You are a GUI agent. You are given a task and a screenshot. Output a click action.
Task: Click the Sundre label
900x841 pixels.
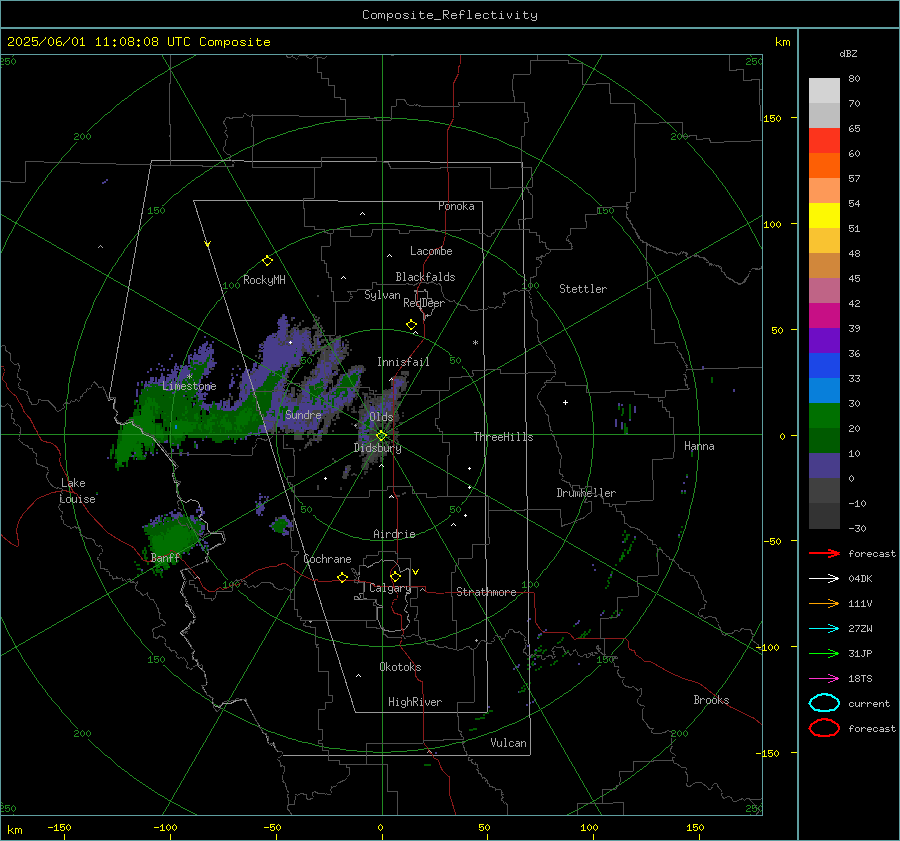(303, 415)
